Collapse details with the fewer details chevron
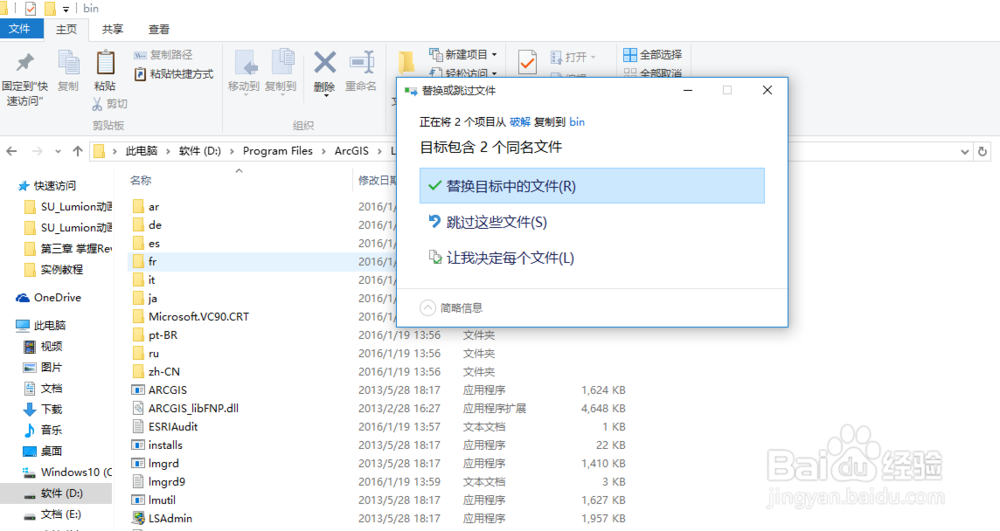Viewport: 1000px width, 531px height. (427, 308)
